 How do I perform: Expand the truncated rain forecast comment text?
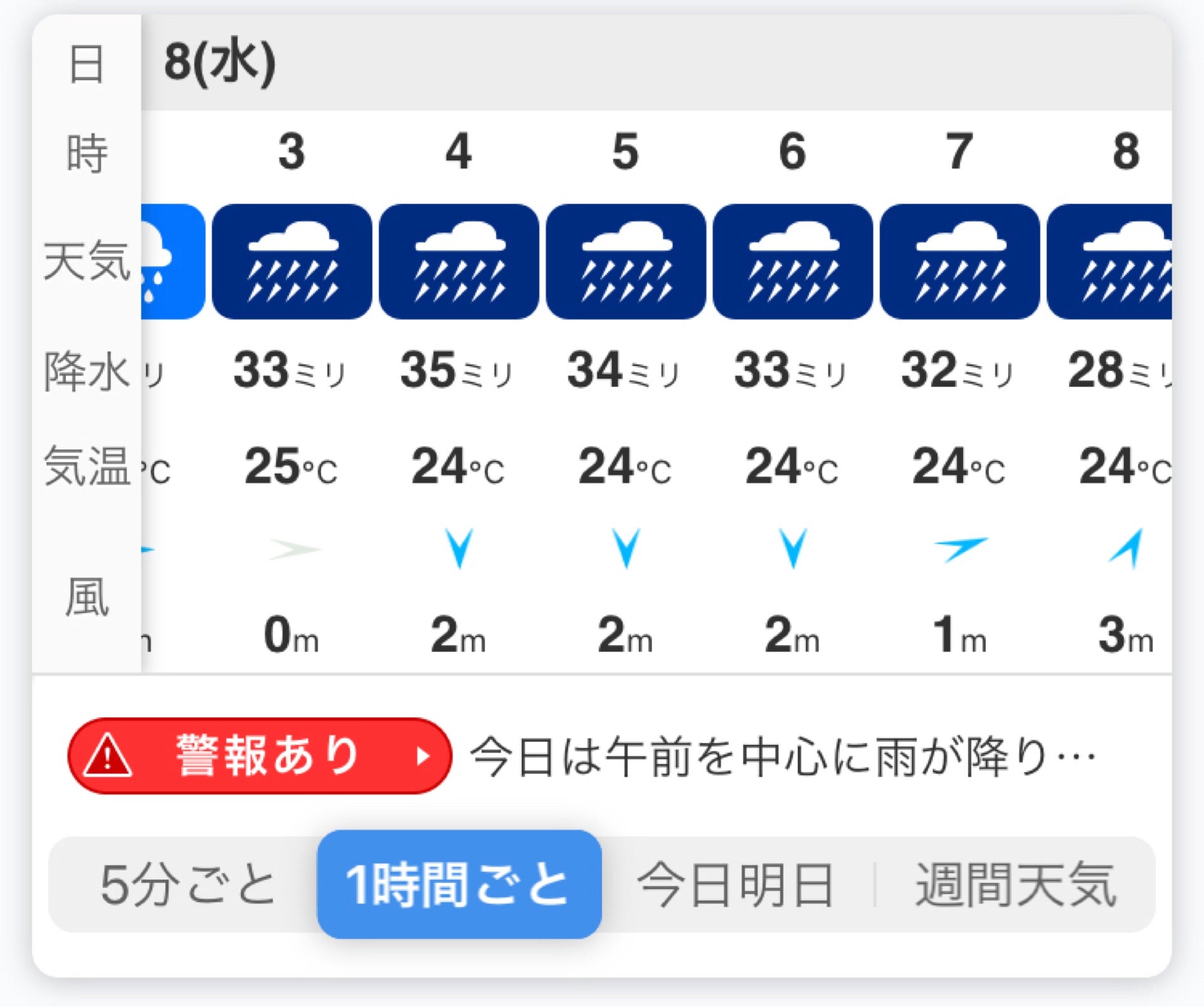[784, 756]
